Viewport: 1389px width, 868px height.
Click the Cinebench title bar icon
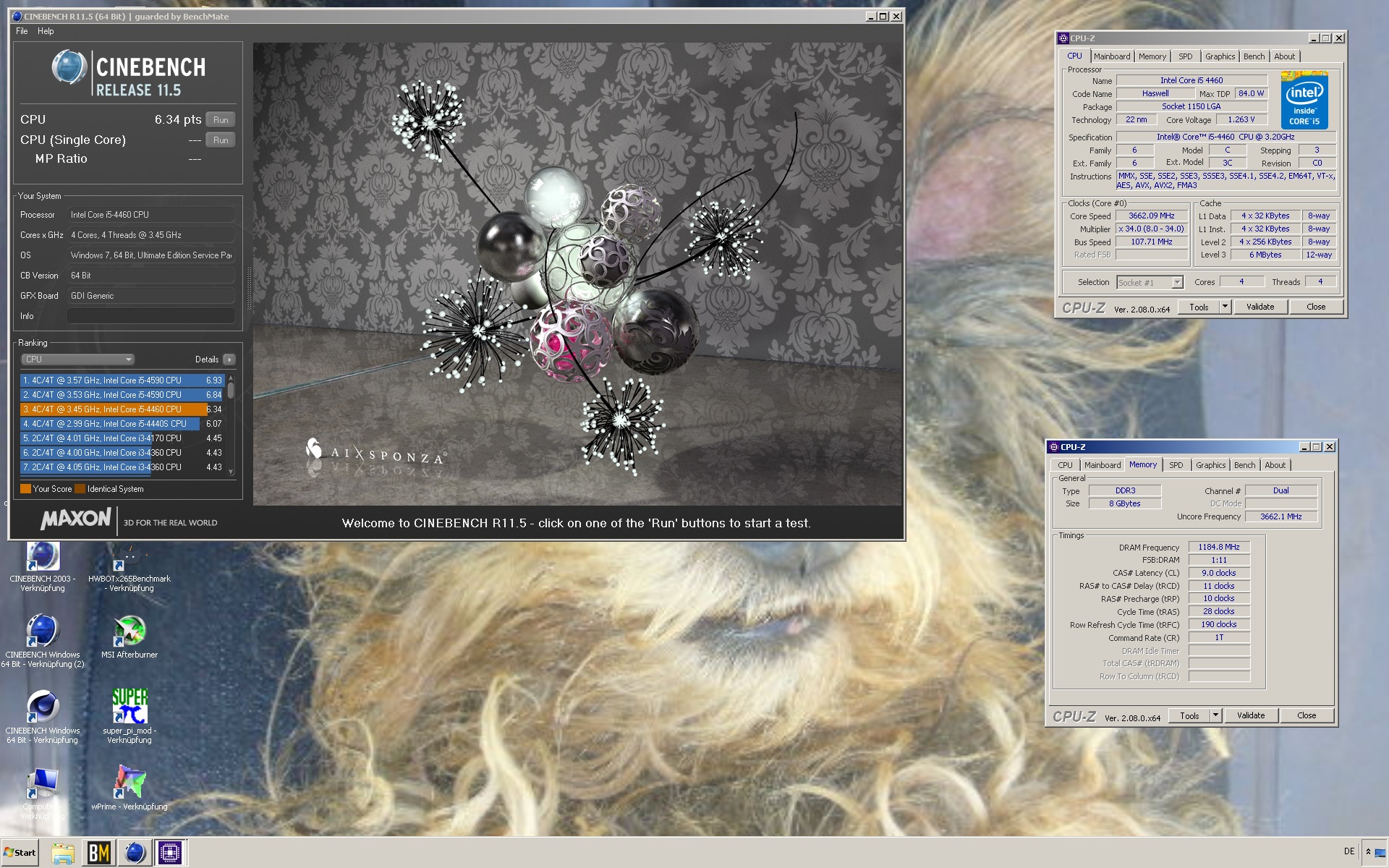pyautogui.click(x=17, y=16)
